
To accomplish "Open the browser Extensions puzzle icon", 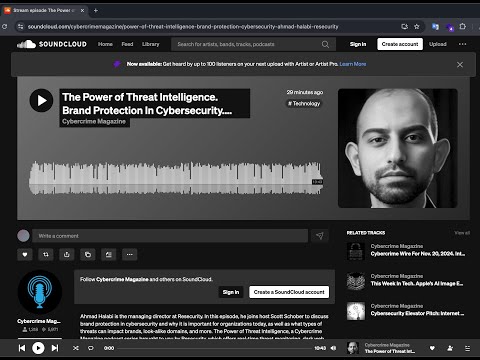I will 463,26.
